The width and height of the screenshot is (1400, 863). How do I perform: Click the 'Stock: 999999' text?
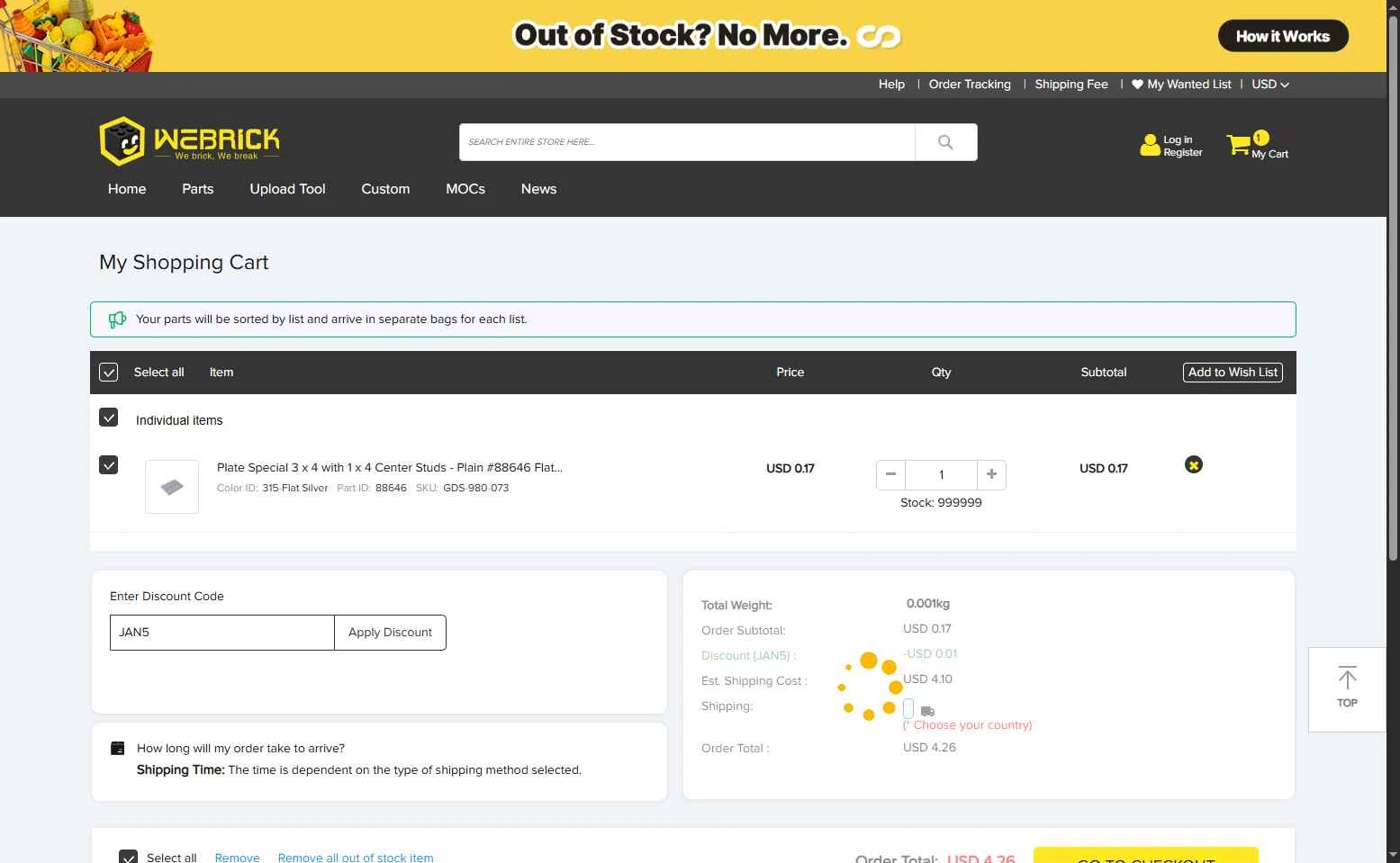[941, 503]
